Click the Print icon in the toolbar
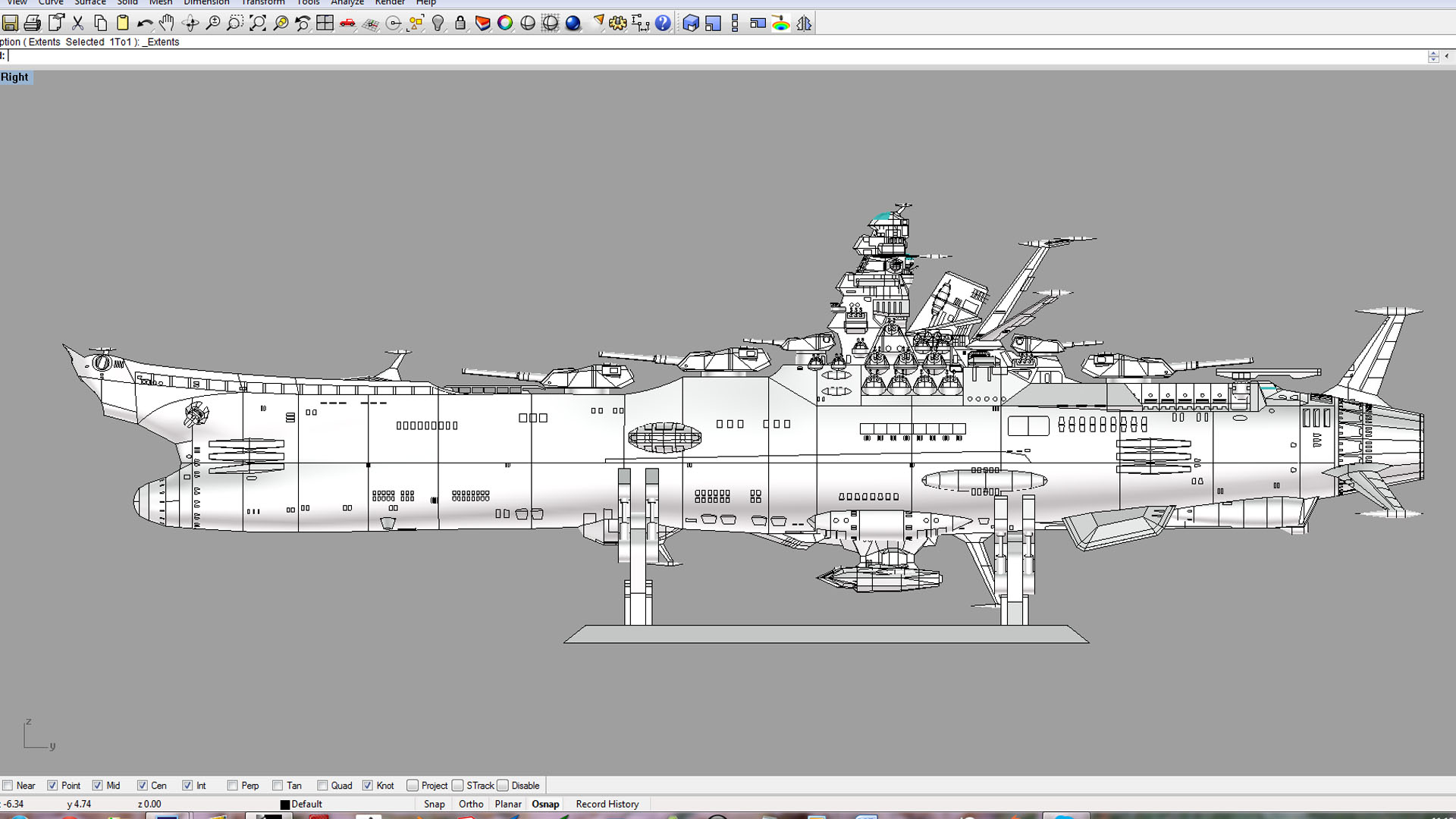1456x819 pixels. pos(33,24)
